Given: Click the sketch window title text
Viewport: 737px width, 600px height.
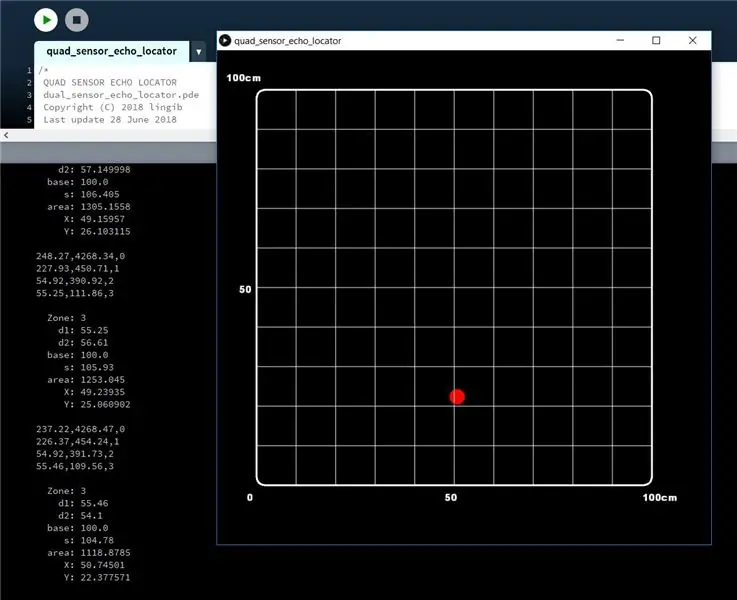Looking at the screenshot, I should [x=288, y=41].
